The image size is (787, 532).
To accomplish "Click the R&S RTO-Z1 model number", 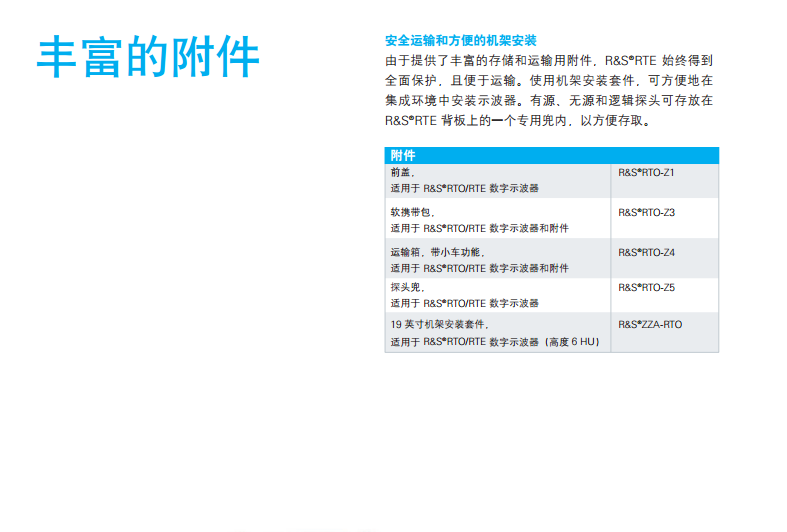I will click(x=646, y=173).
